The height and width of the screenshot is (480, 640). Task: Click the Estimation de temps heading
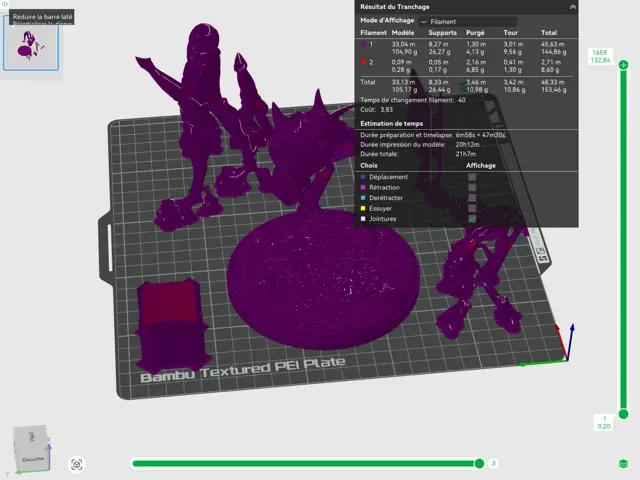[391, 123]
